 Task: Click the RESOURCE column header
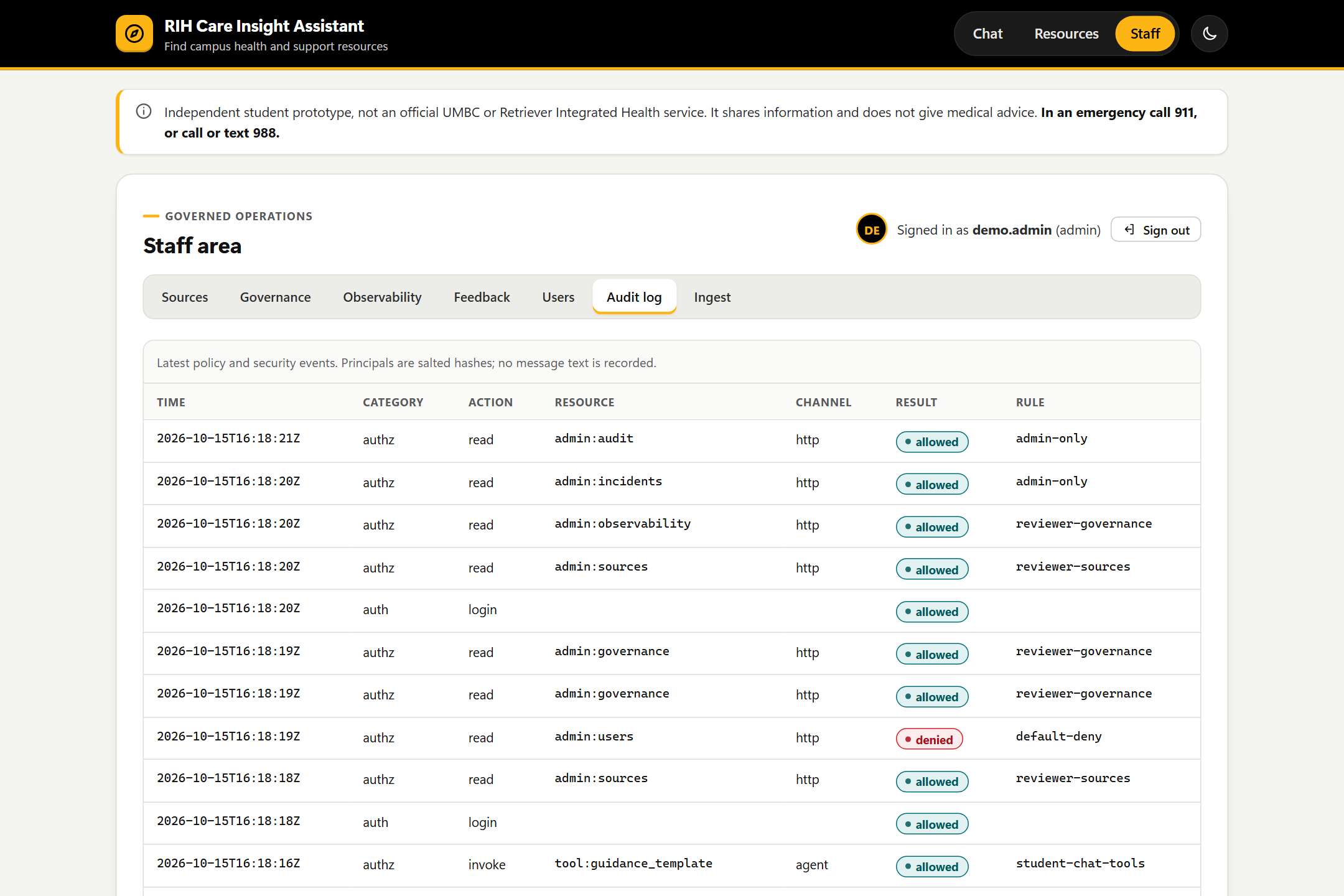(584, 403)
